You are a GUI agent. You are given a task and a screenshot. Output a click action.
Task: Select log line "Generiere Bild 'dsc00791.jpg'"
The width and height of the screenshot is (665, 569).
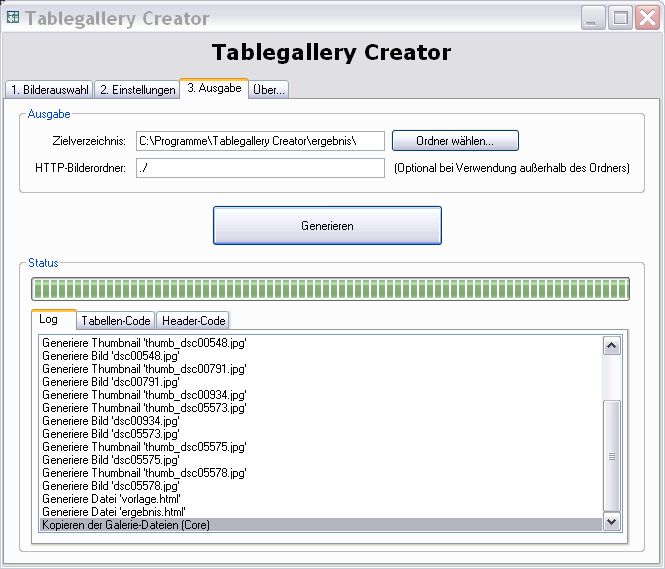tap(321, 382)
